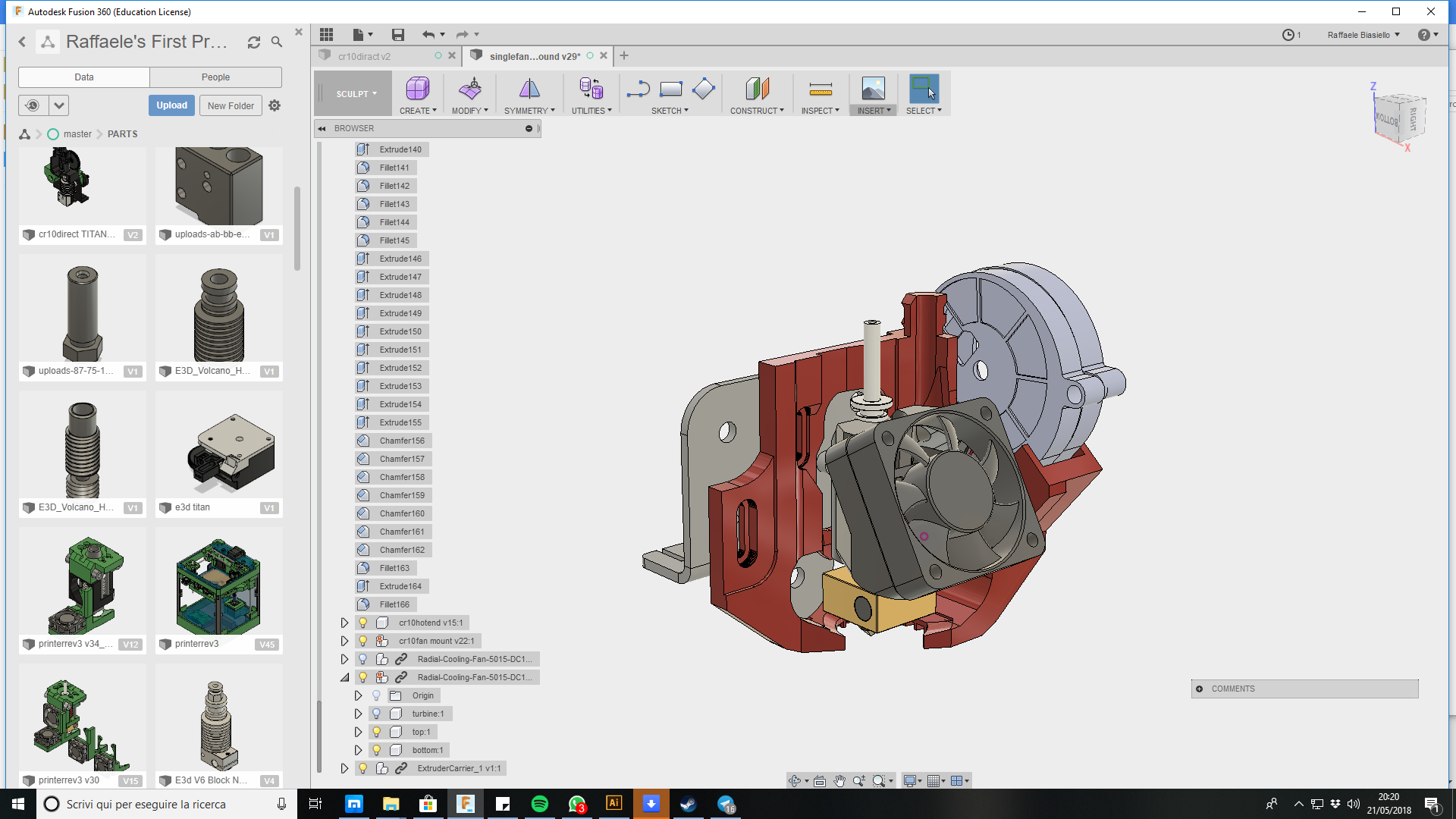Open the Utilities toolbar icon
Viewport: 1456px width, 819px height.
point(591,89)
